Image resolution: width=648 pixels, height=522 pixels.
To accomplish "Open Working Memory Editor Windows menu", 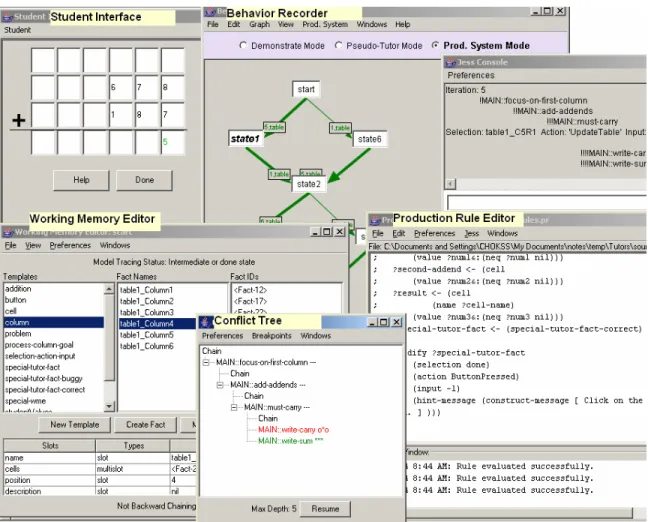I will tap(115, 246).
